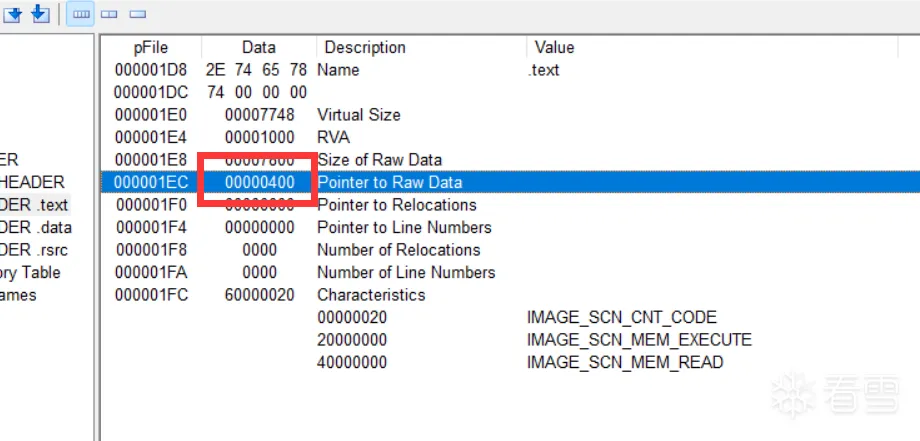Click the Value column header
The image size is (920, 441).
pos(555,47)
